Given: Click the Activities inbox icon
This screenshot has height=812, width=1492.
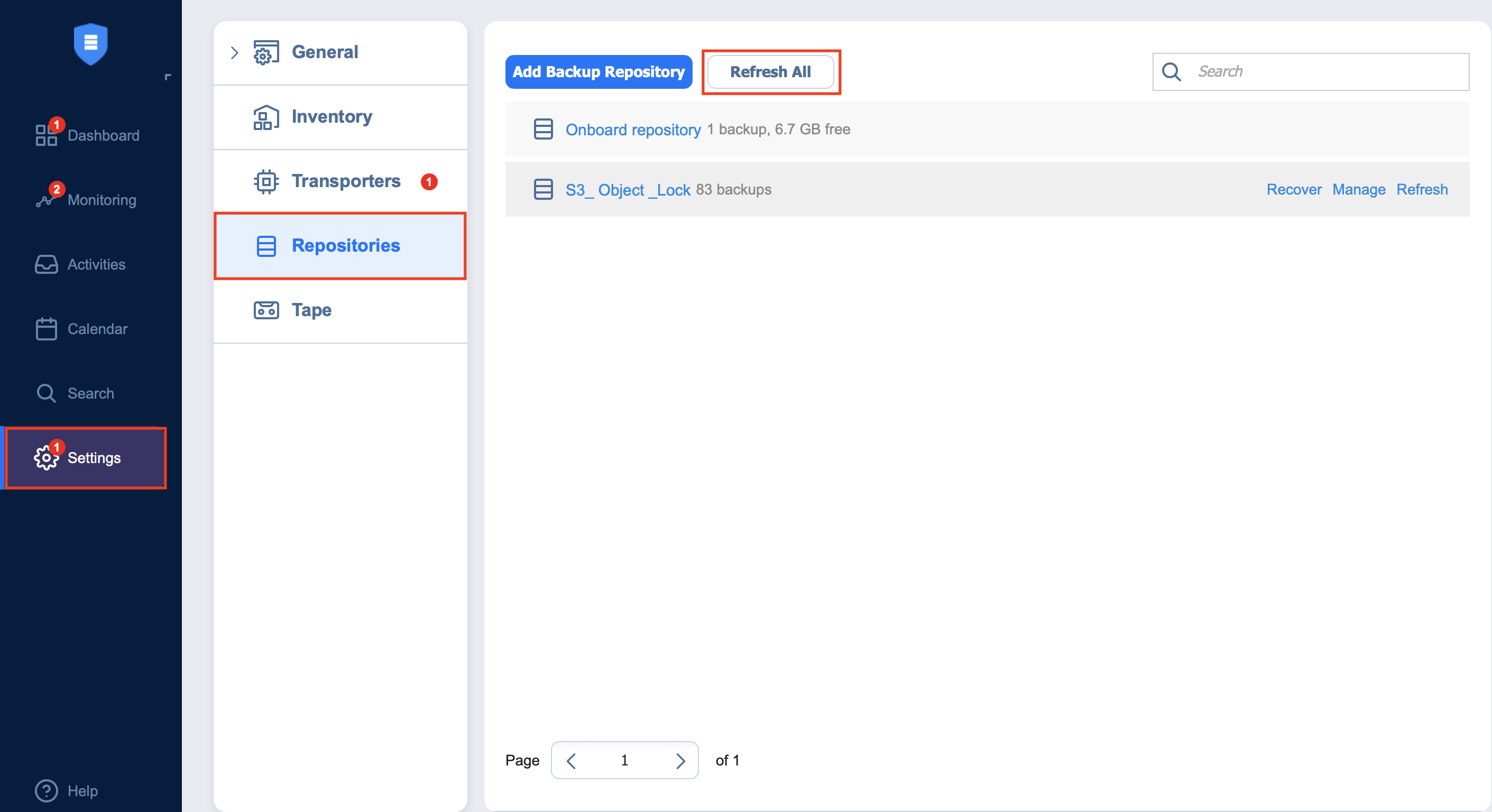Looking at the screenshot, I should coord(47,265).
